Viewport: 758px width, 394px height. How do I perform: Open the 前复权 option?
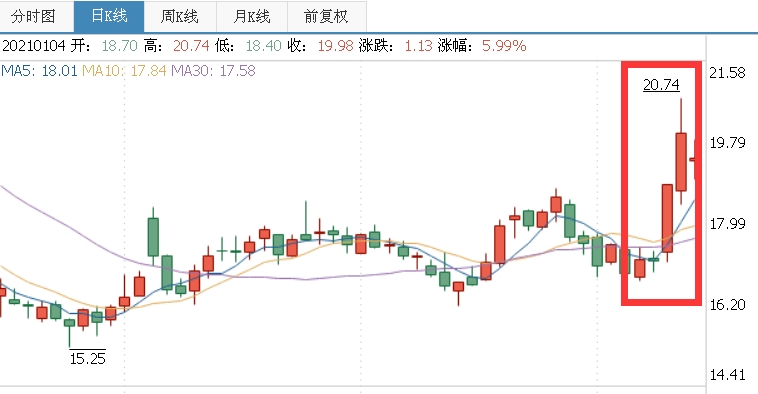coord(326,16)
